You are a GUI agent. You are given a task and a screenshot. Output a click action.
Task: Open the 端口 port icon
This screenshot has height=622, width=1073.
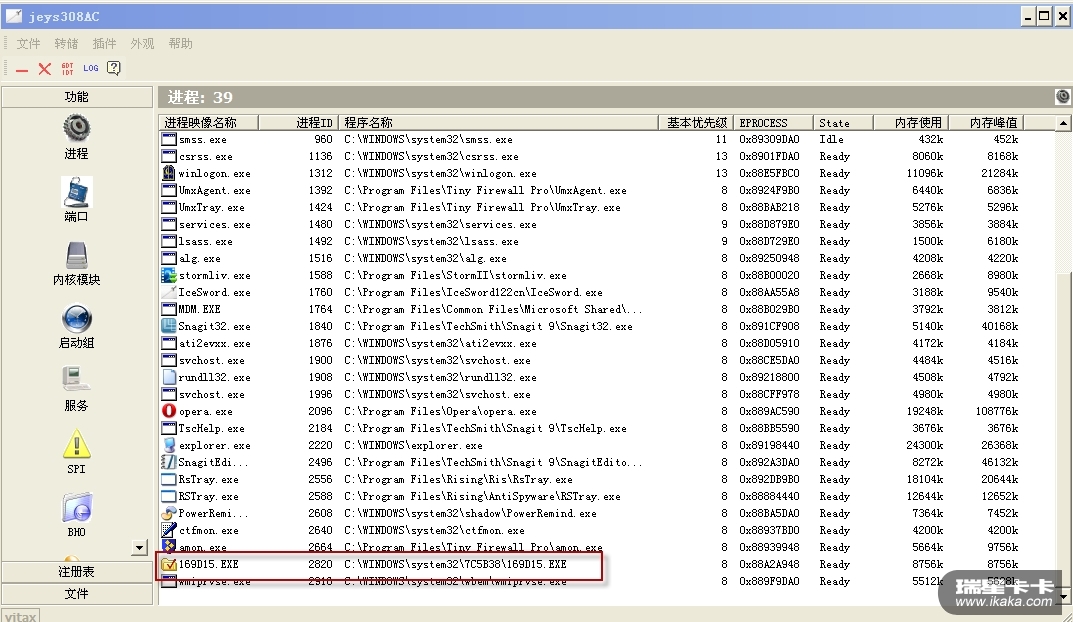click(77, 192)
